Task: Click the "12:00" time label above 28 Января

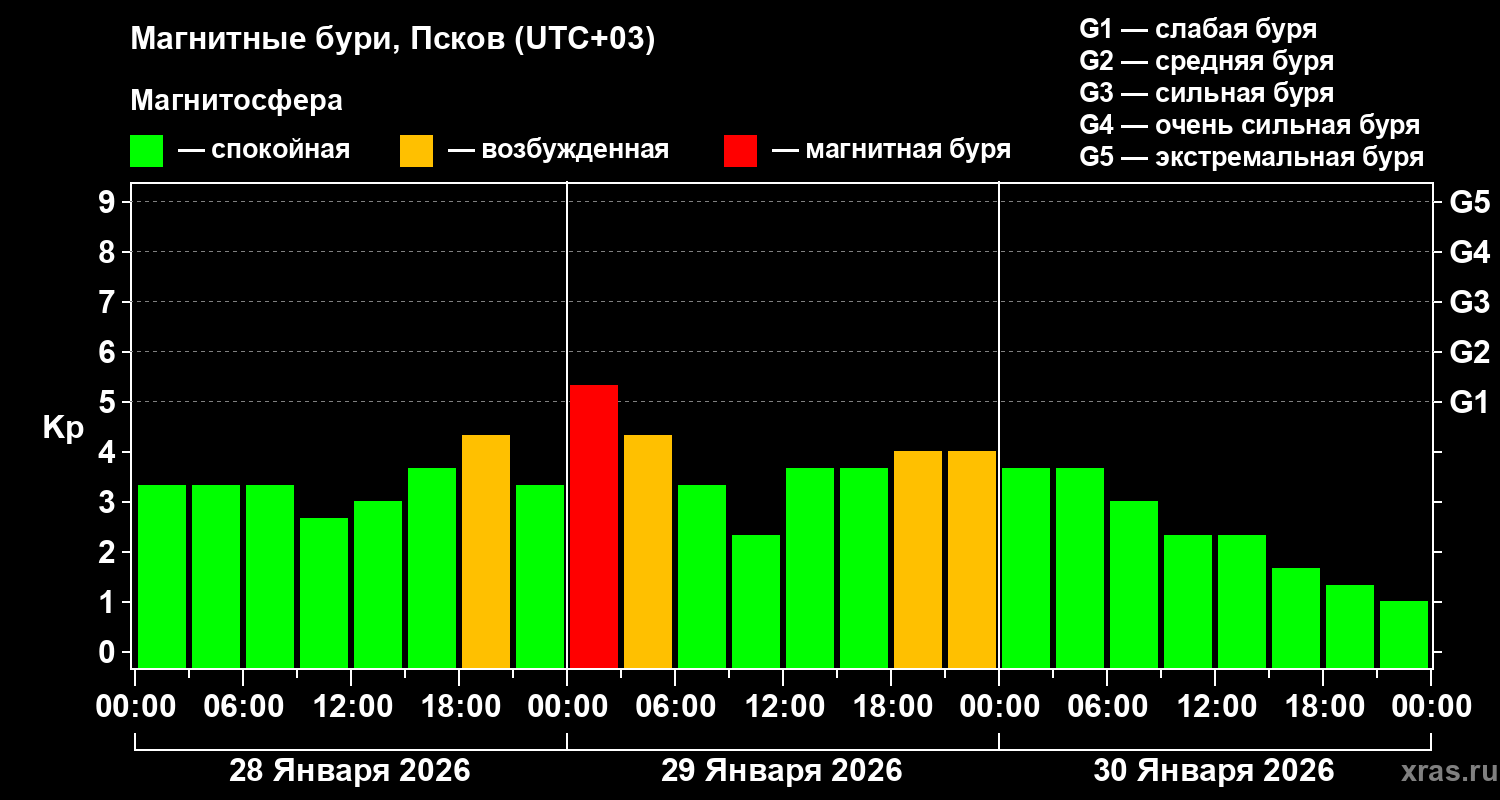Action: click(x=351, y=706)
